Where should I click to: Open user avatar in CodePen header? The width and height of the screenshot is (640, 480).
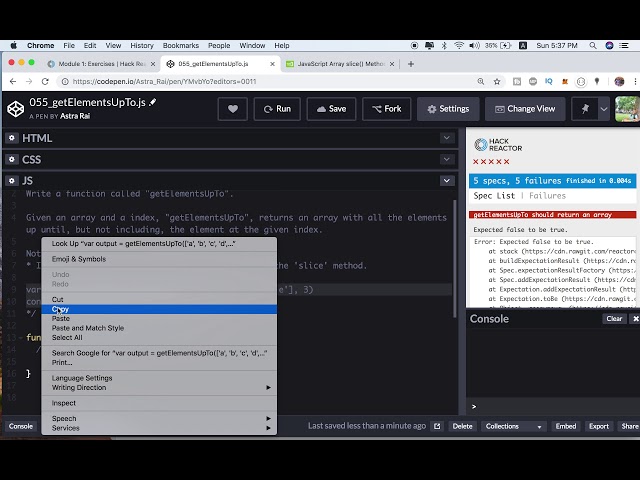[627, 109]
